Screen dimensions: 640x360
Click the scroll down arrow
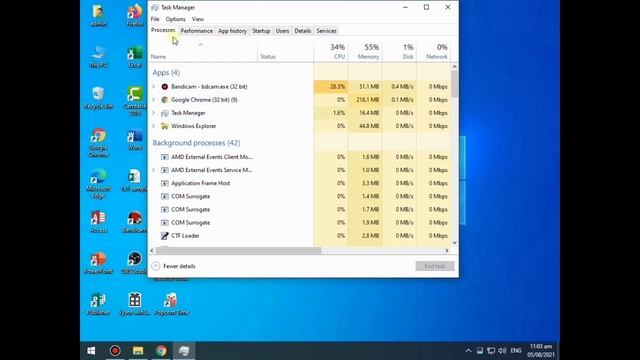(455, 243)
